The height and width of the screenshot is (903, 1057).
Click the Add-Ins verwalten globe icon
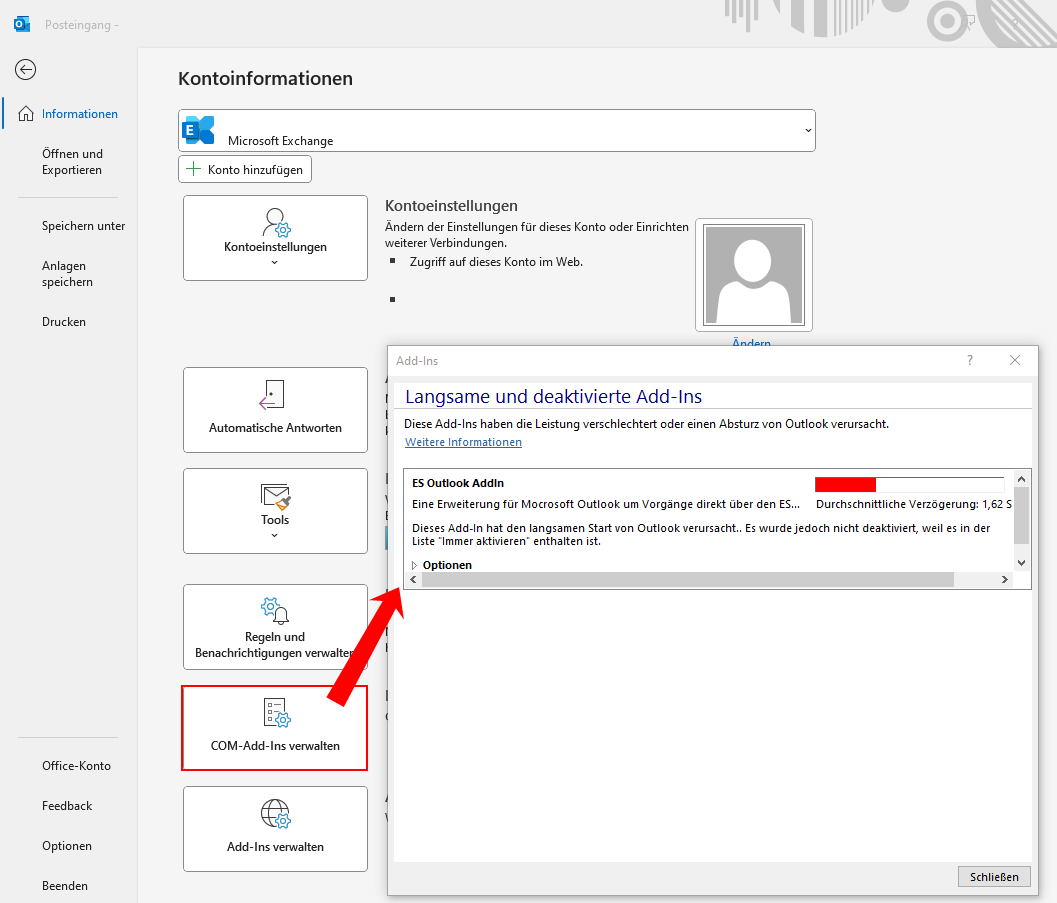pos(276,813)
